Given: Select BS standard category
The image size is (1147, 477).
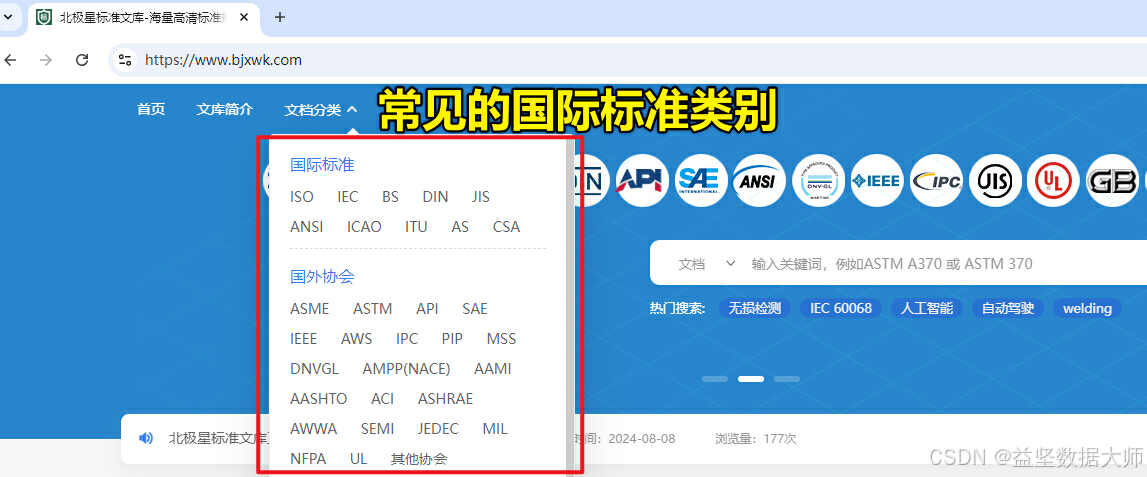Looking at the screenshot, I should 390,197.
